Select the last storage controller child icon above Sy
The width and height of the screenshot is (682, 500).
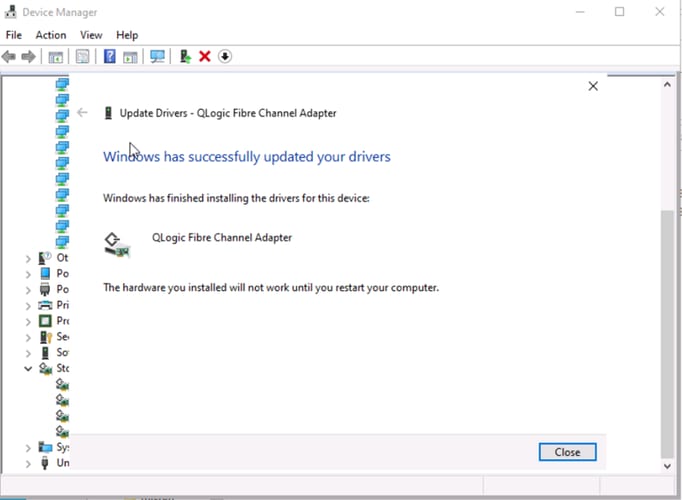[63, 431]
